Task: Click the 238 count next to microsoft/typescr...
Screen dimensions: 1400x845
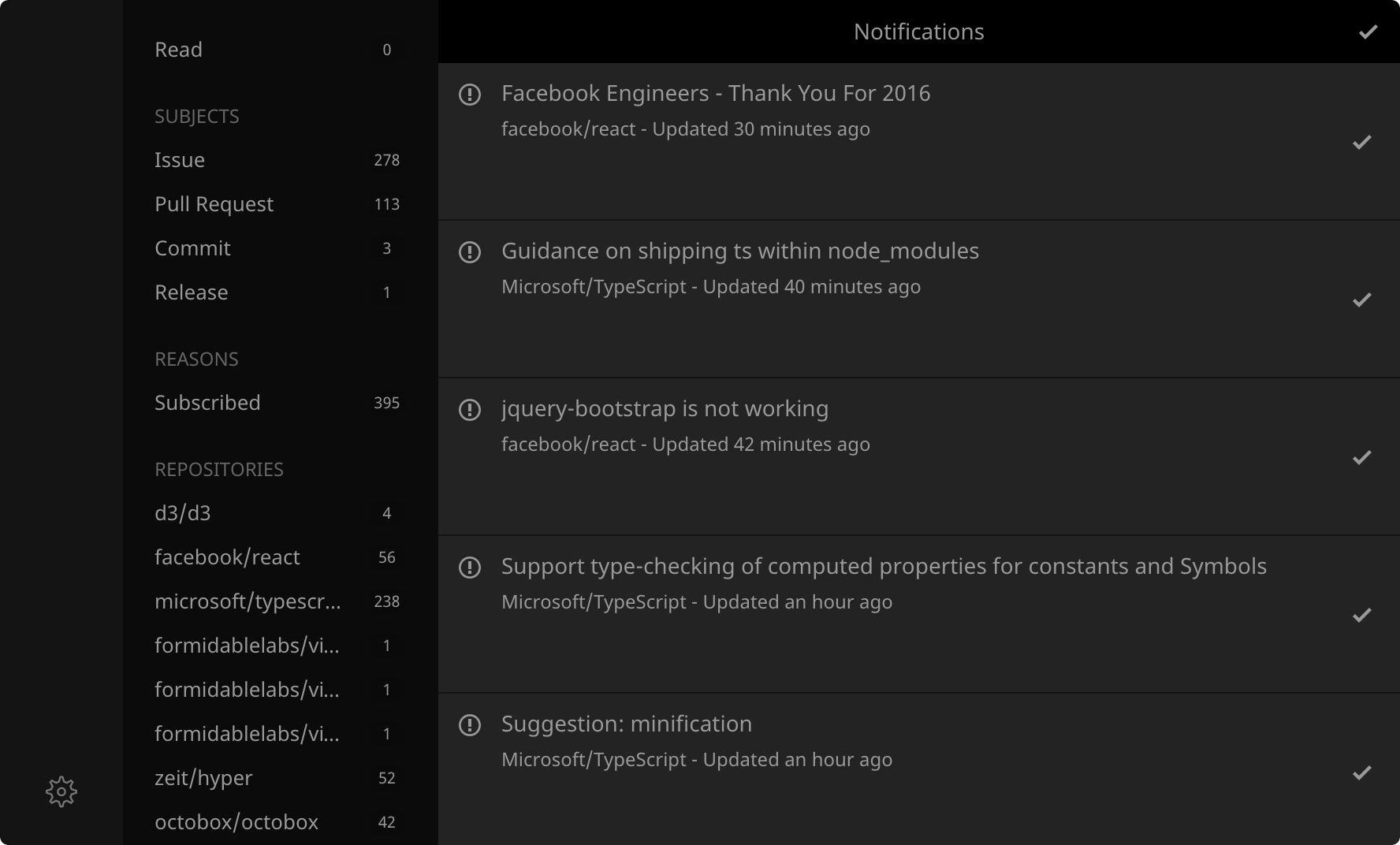Action: tap(386, 601)
